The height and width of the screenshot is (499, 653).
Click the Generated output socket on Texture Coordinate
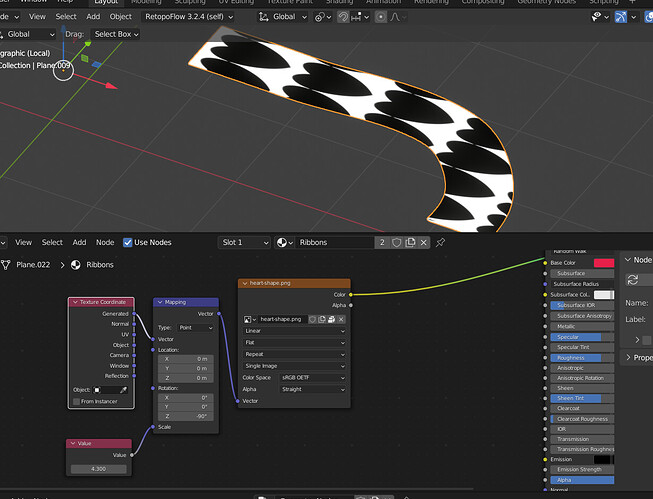click(x=134, y=314)
